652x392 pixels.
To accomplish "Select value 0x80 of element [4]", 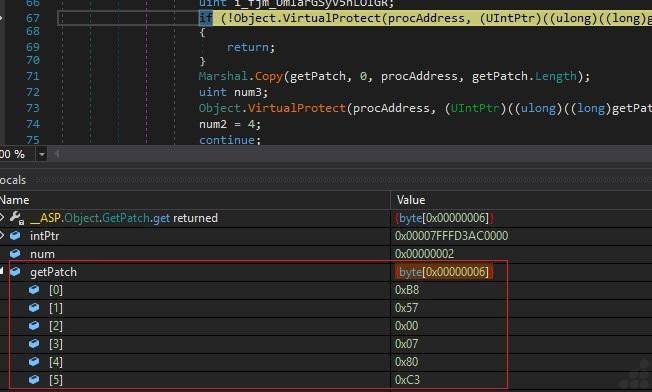I will [x=407, y=362].
